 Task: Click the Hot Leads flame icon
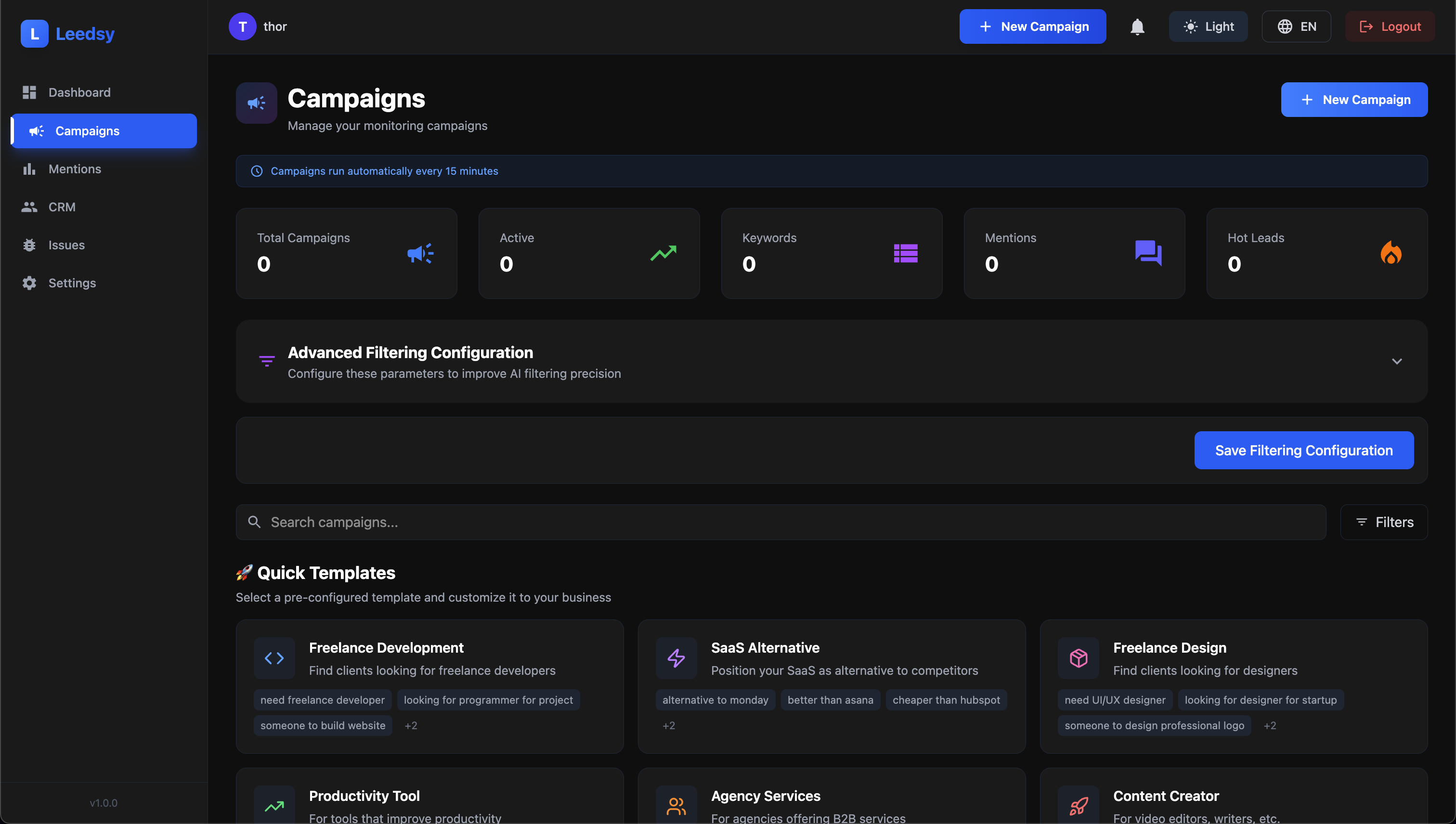pyautogui.click(x=1391, y=253)
